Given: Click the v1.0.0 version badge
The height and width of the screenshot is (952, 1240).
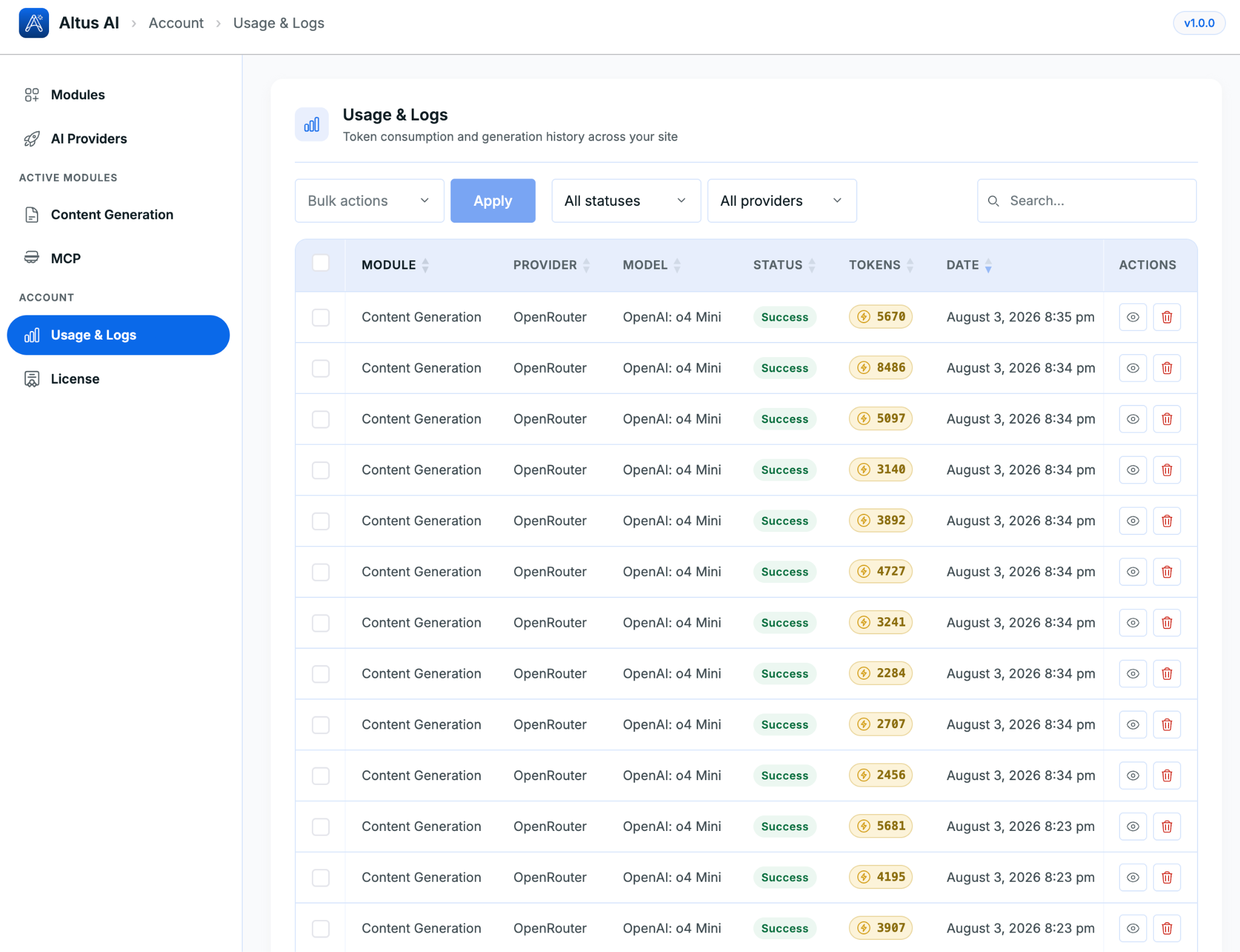Looking at the screenshot, I should point(1199,23).
